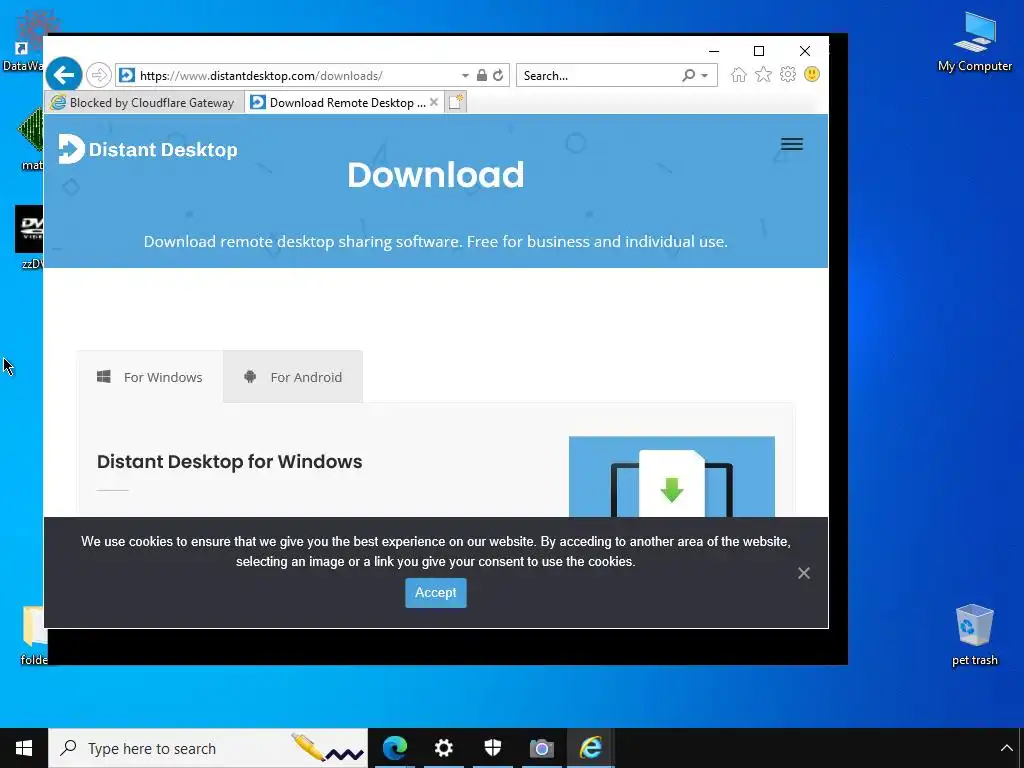Image resolution: width=1024 pixels, height=768 pixels.
Task: Click the download illustration image
Action: 671,477
